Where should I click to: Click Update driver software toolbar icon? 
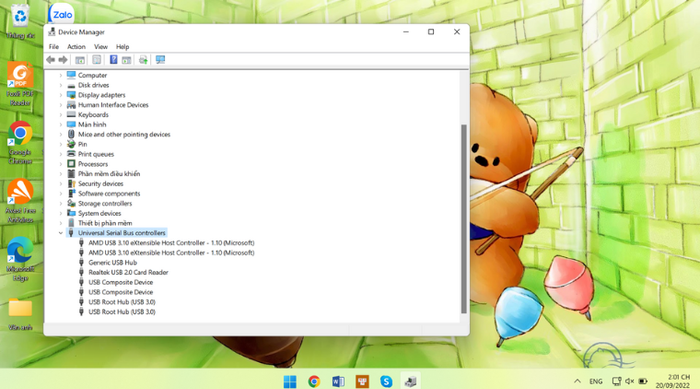143,60
